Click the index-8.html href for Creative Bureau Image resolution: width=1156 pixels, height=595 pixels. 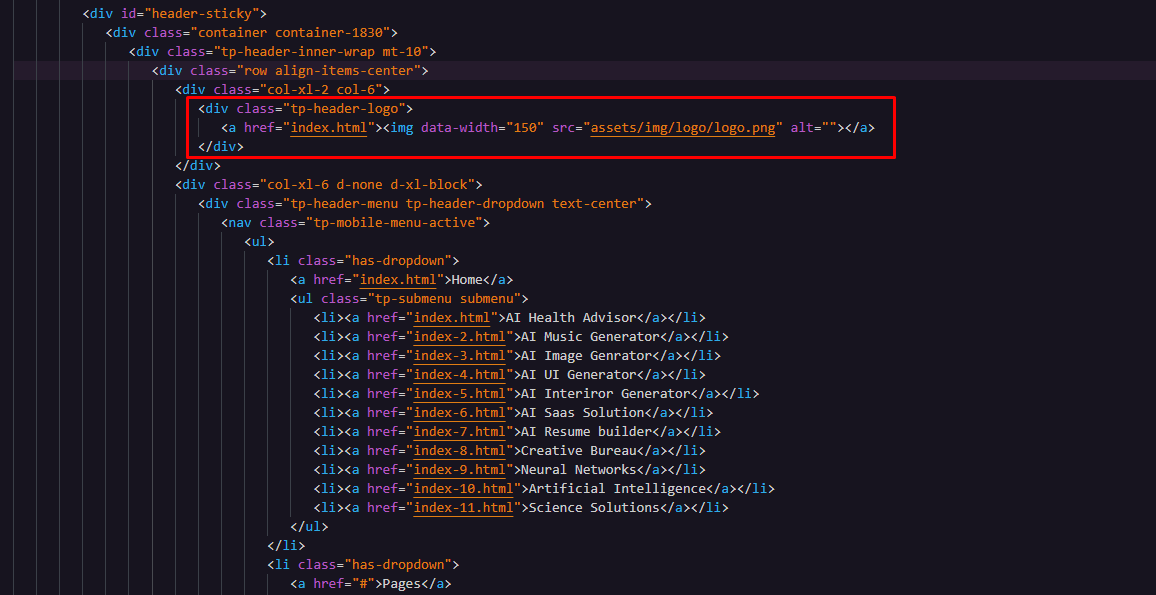(459, 451)
